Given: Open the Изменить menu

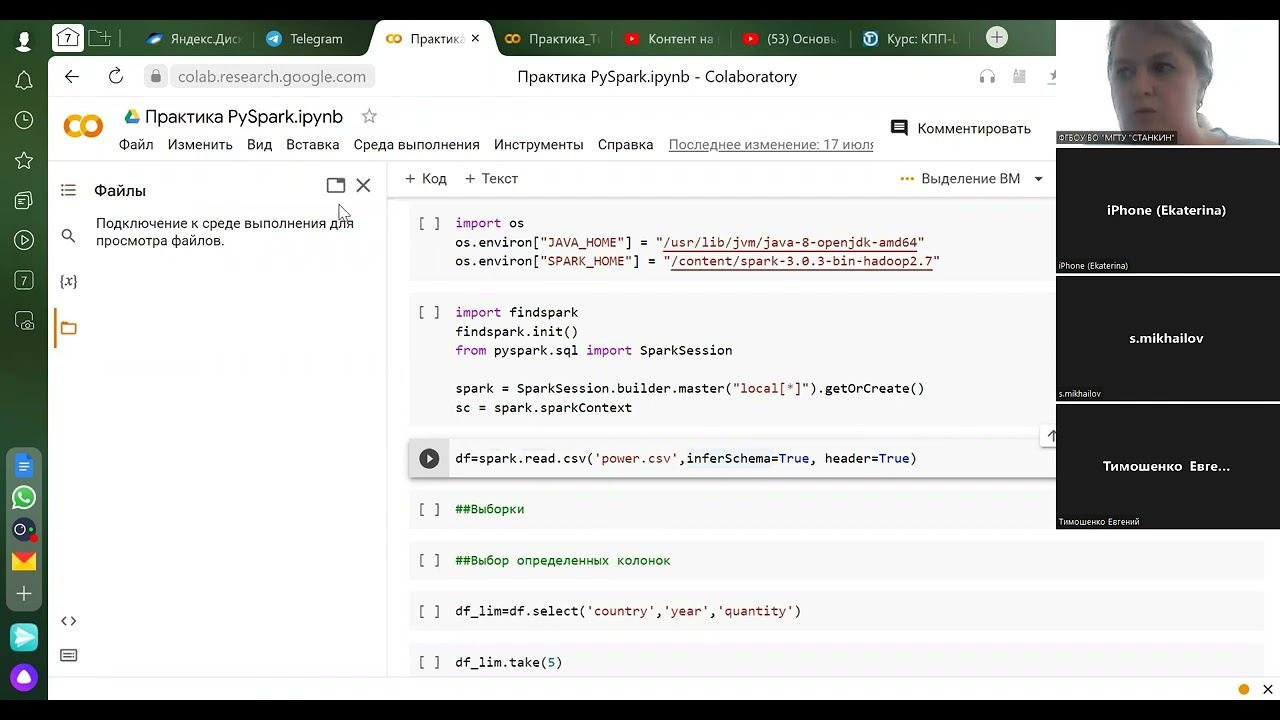Looking at the screenshot, I should coord(200,145).
